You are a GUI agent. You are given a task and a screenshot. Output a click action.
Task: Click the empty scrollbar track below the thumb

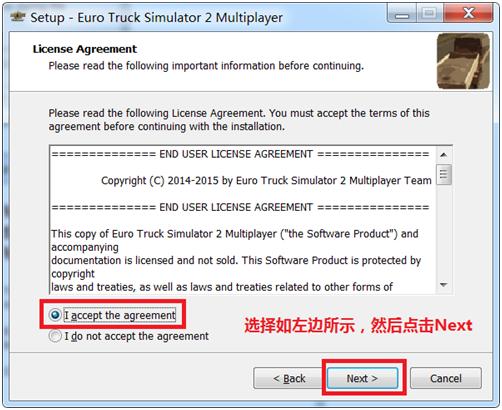point(444,231)
